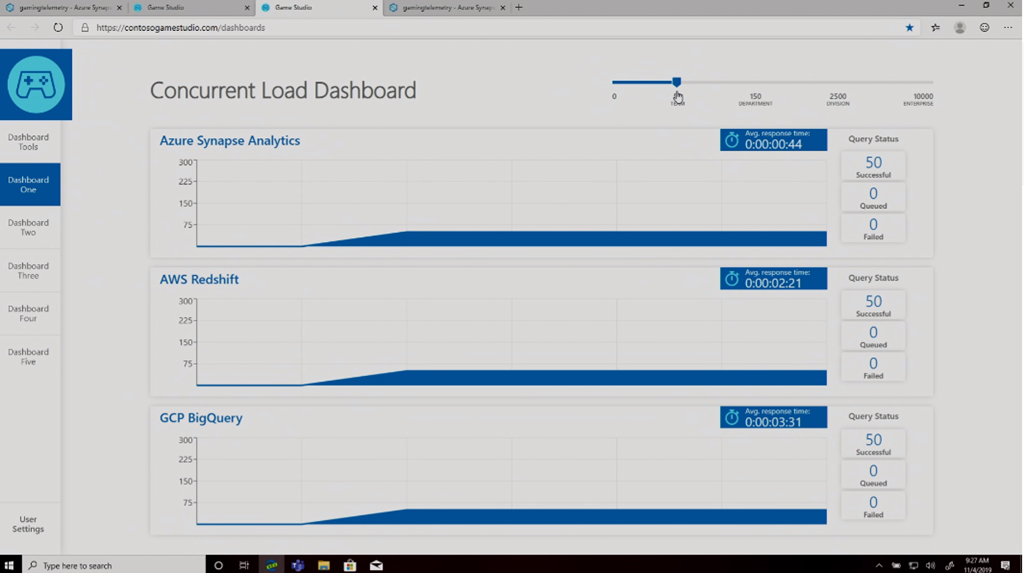Click Azure Synapse Queued count box
Viewport: 1024px width, 573px height.
pyautogui.click(x=873, y=197)
